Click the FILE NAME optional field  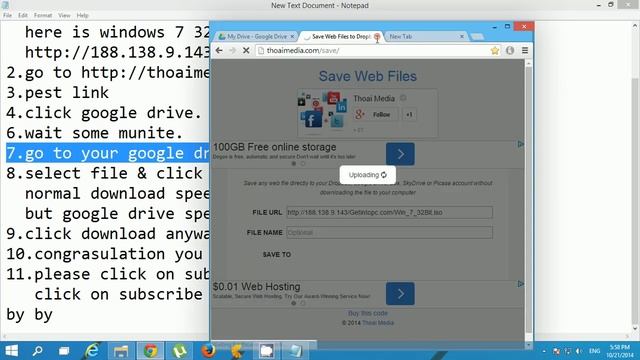click(x=389, y=233)
